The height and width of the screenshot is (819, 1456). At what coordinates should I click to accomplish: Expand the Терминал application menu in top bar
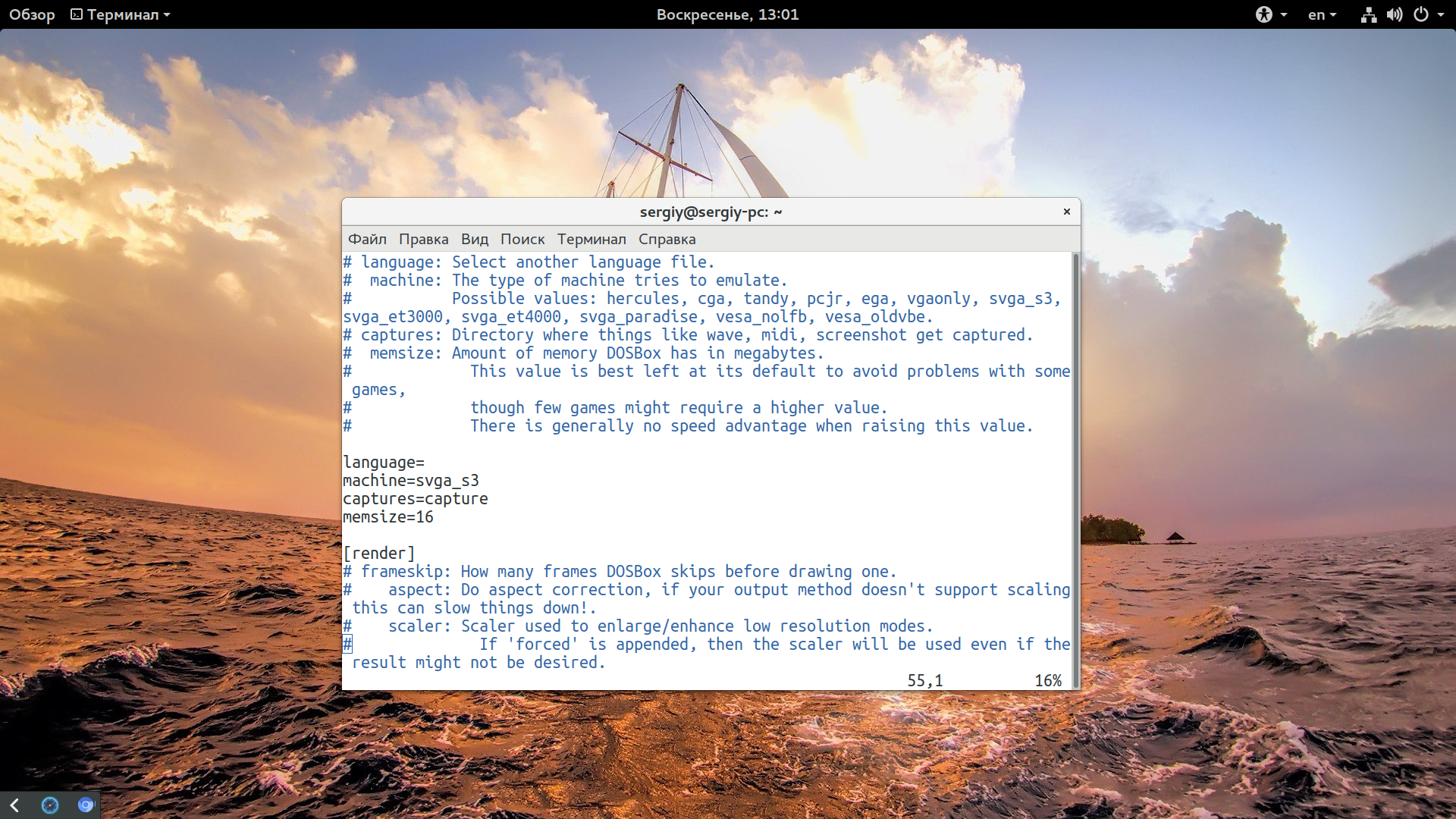tap(121, 14)
